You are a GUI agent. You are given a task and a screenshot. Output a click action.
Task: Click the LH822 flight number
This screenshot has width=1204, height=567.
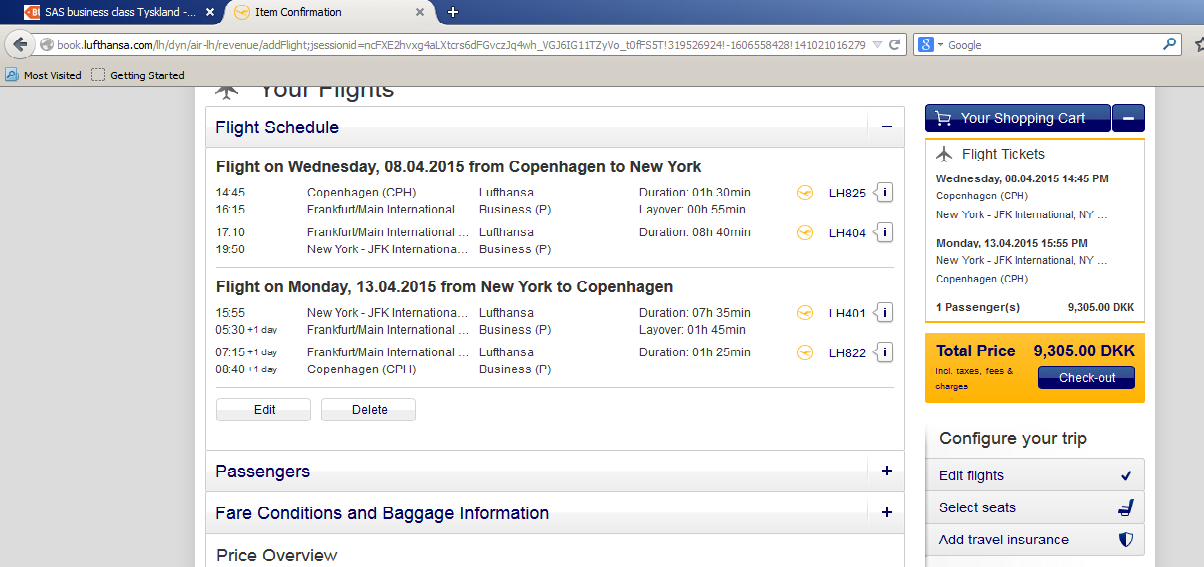(847, 353)
